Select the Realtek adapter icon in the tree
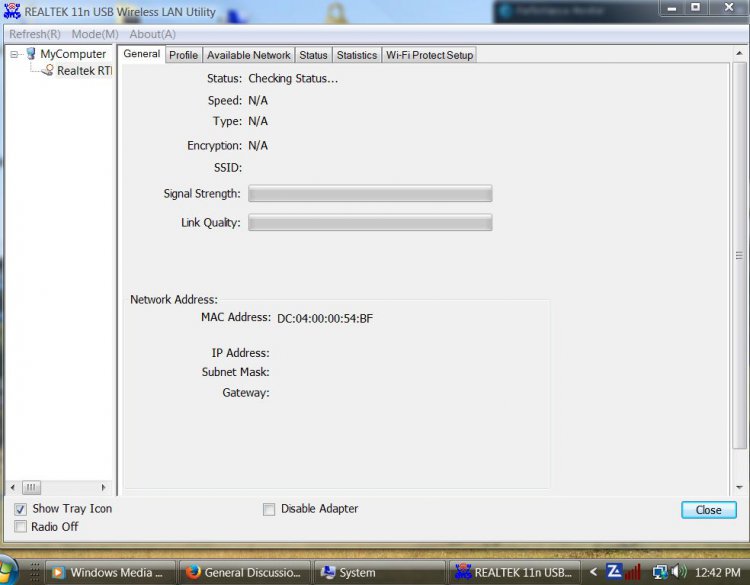This screenshot has height=585, width=750. point(48,70)
